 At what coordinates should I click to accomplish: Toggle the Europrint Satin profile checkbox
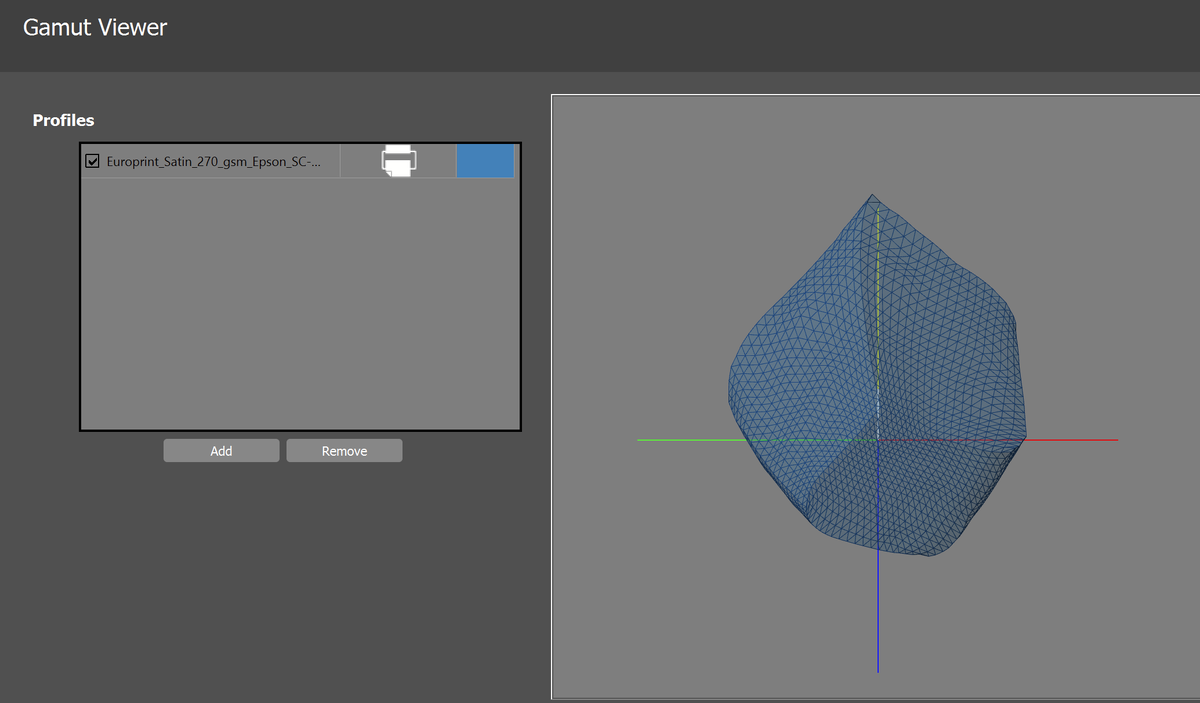tap(93, 161)
